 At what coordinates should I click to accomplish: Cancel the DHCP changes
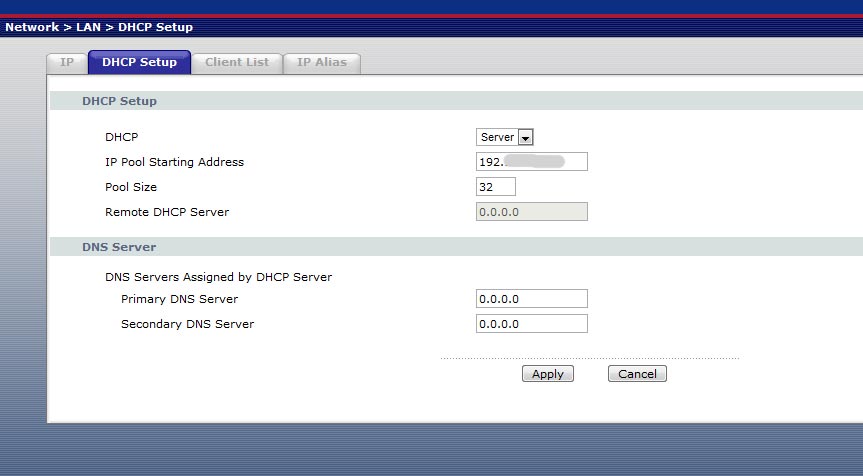pos(637,374)
